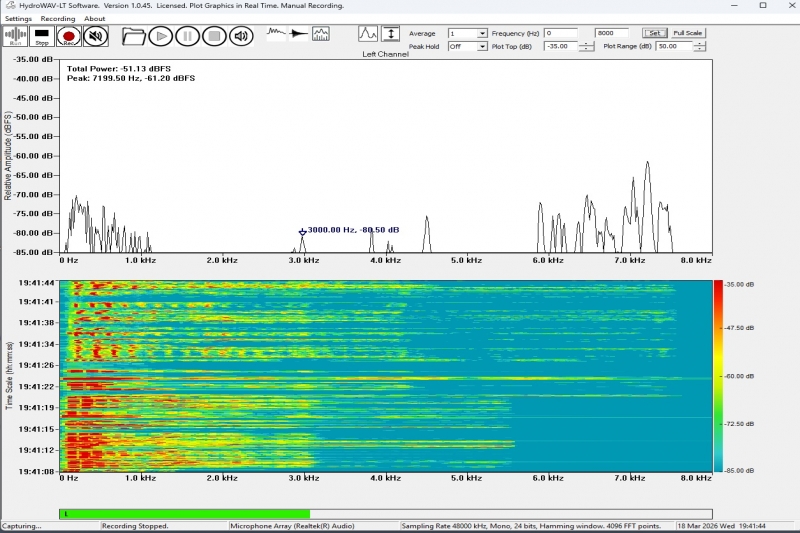The height and width of the screenshot is (533, 800).
Task: Toggle the playback volume speaker button
Action: [x=241, y=36]
